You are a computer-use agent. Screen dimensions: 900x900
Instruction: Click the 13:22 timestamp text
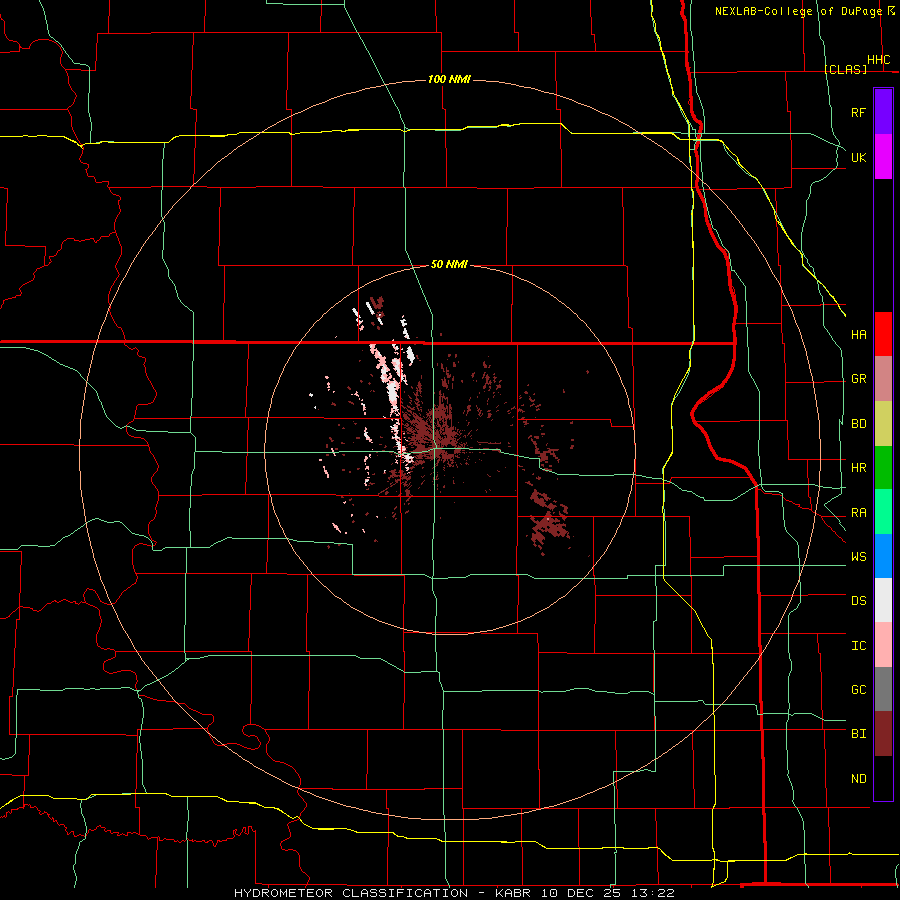click(654, 893)
